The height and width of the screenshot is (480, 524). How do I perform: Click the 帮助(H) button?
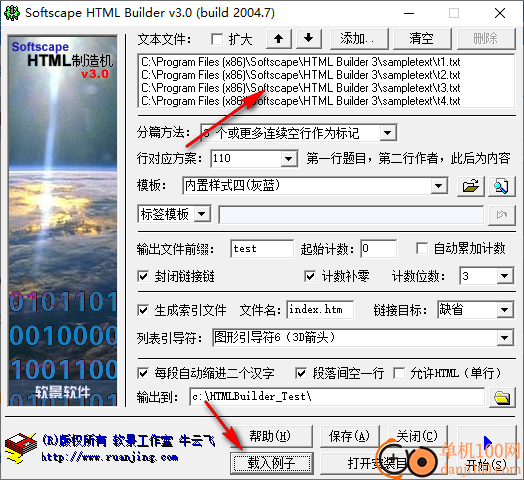pos(271,436)
